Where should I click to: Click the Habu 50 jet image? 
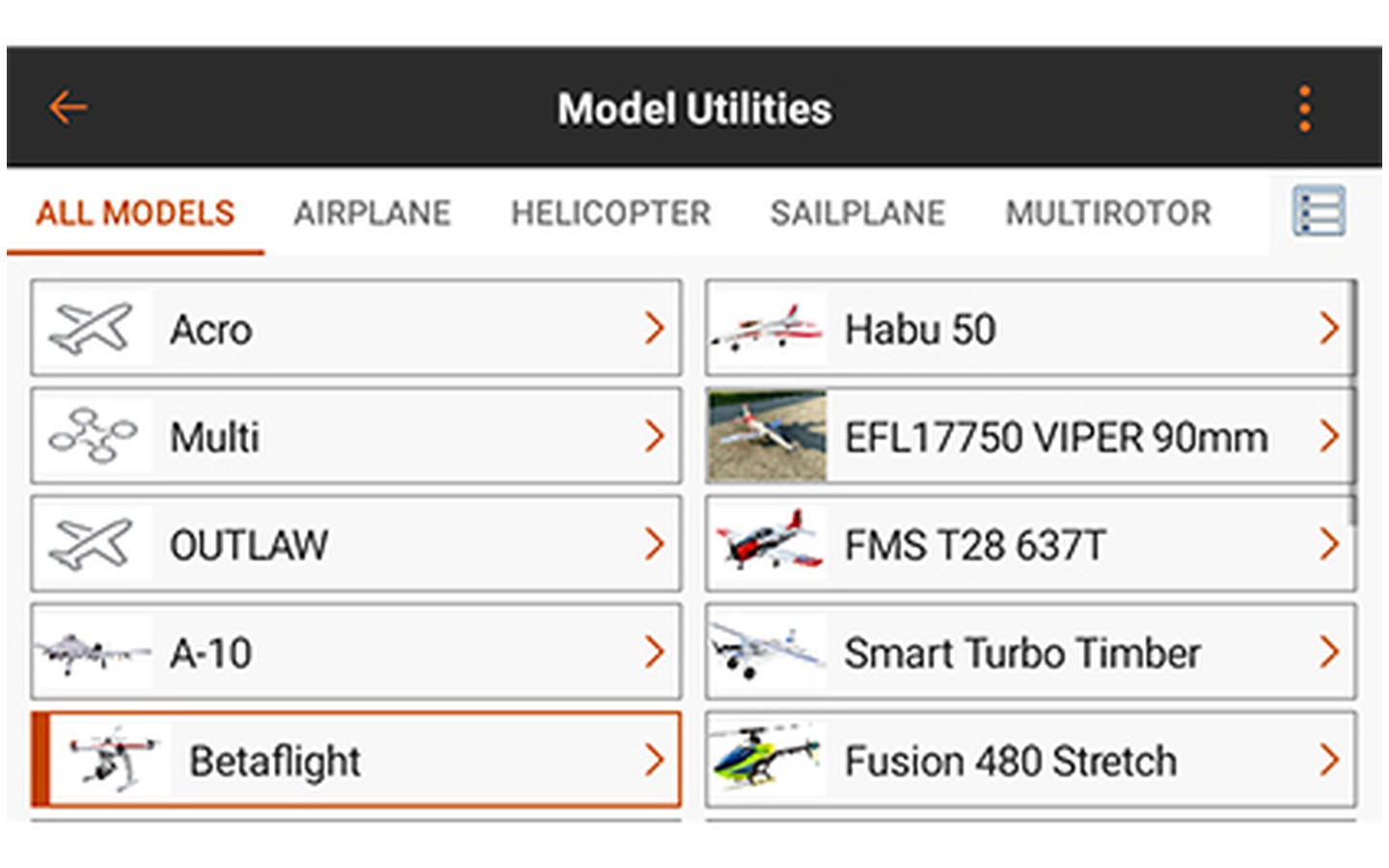pos(767,328)
